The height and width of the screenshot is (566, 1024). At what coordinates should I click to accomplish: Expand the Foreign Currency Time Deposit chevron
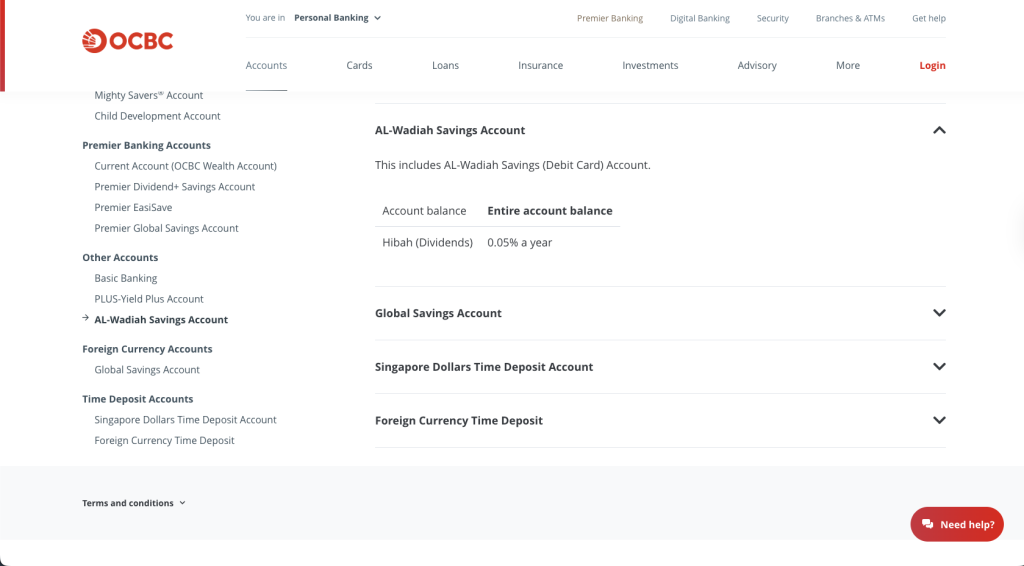[939, 420]
